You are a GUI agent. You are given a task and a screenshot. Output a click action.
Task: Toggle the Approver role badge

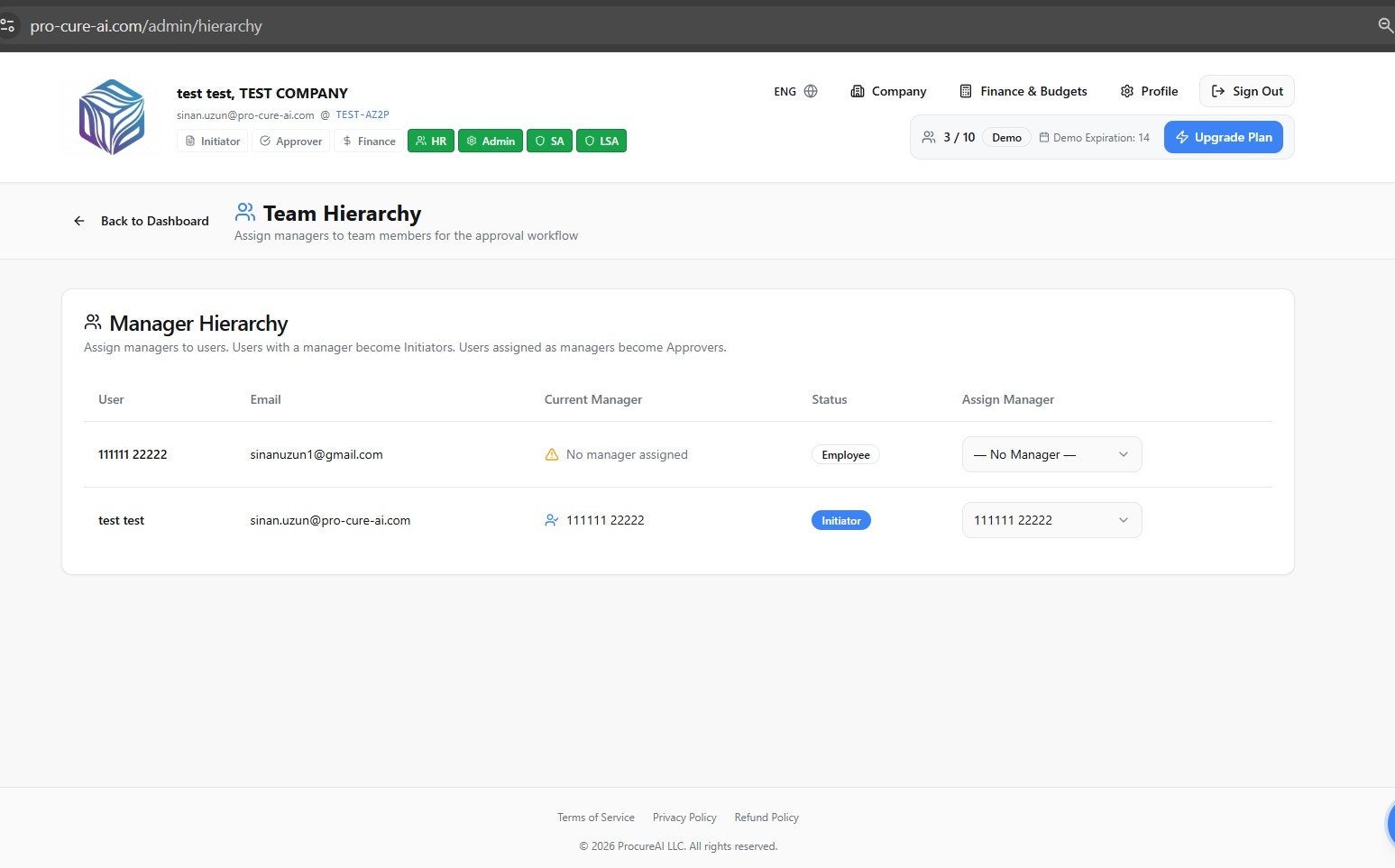(x=291, y=141)
